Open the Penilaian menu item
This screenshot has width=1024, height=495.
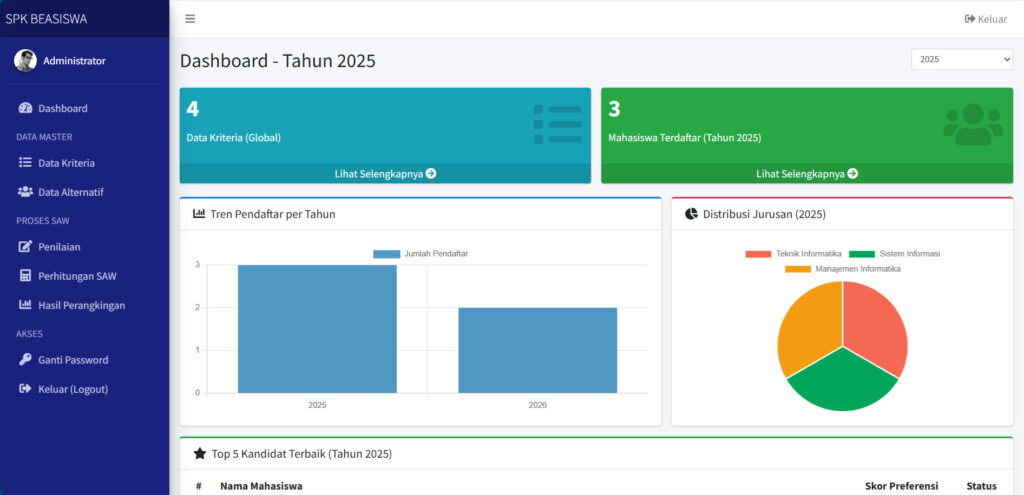click(59, 247)
